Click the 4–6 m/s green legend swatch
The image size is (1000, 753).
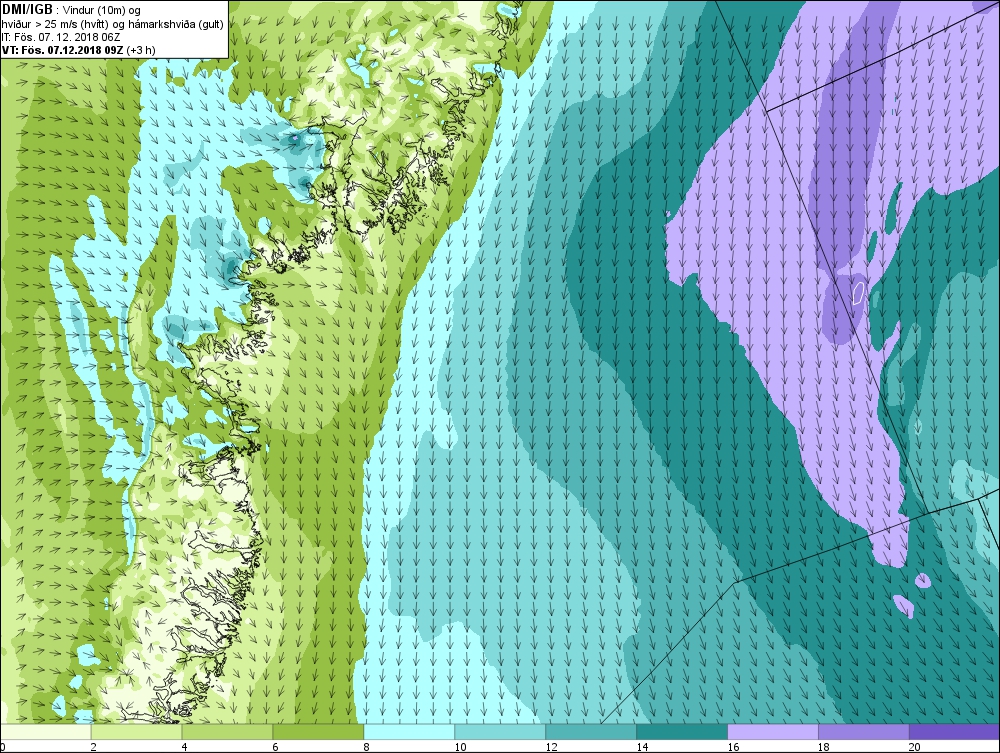pyautogui.click(x=228, y=732)
